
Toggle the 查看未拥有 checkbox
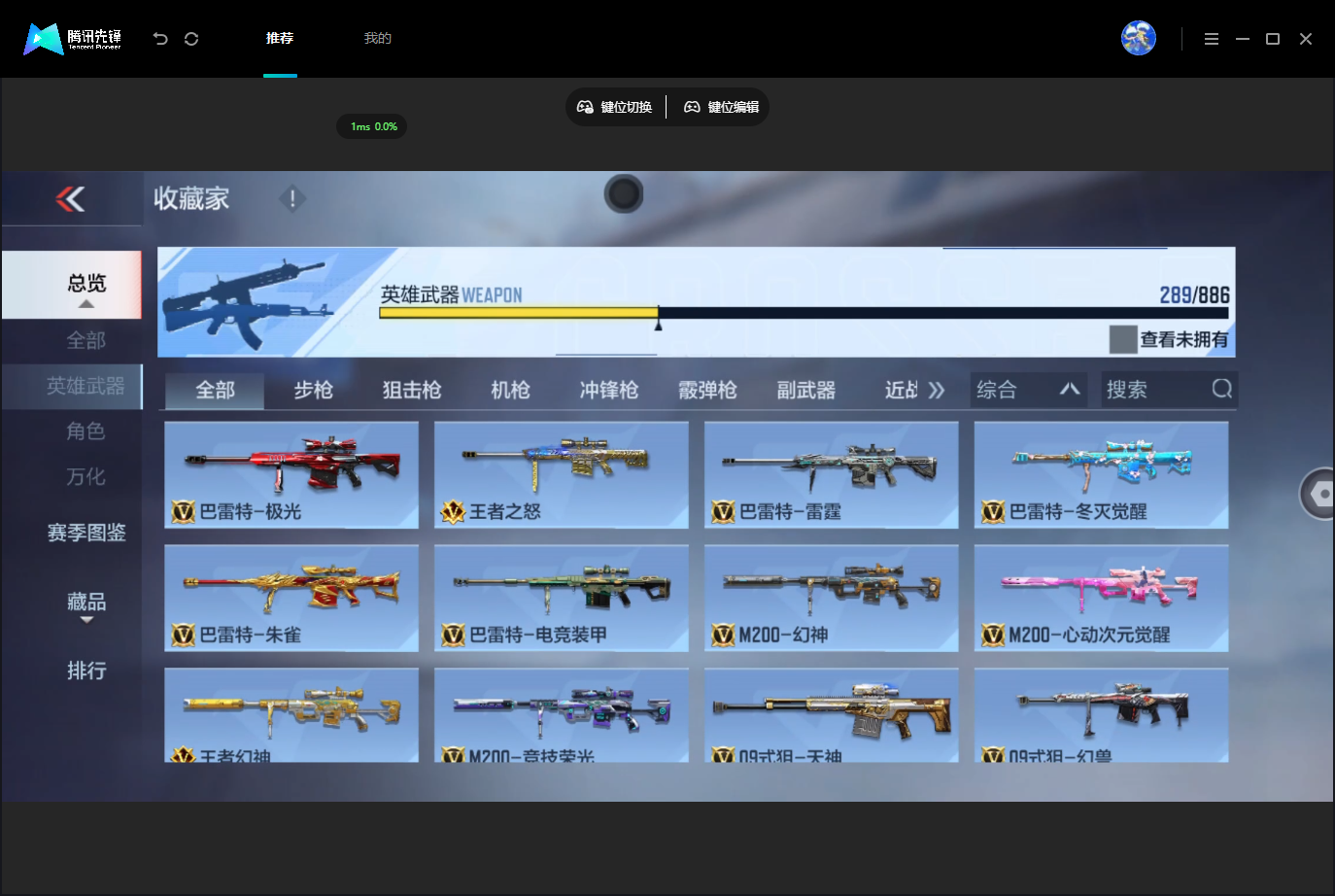pyautogui.click(x=1123, y=339)
